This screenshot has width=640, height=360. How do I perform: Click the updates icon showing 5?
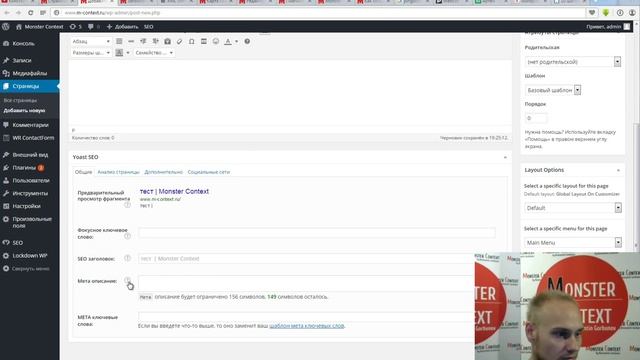[x=76, y=27]
